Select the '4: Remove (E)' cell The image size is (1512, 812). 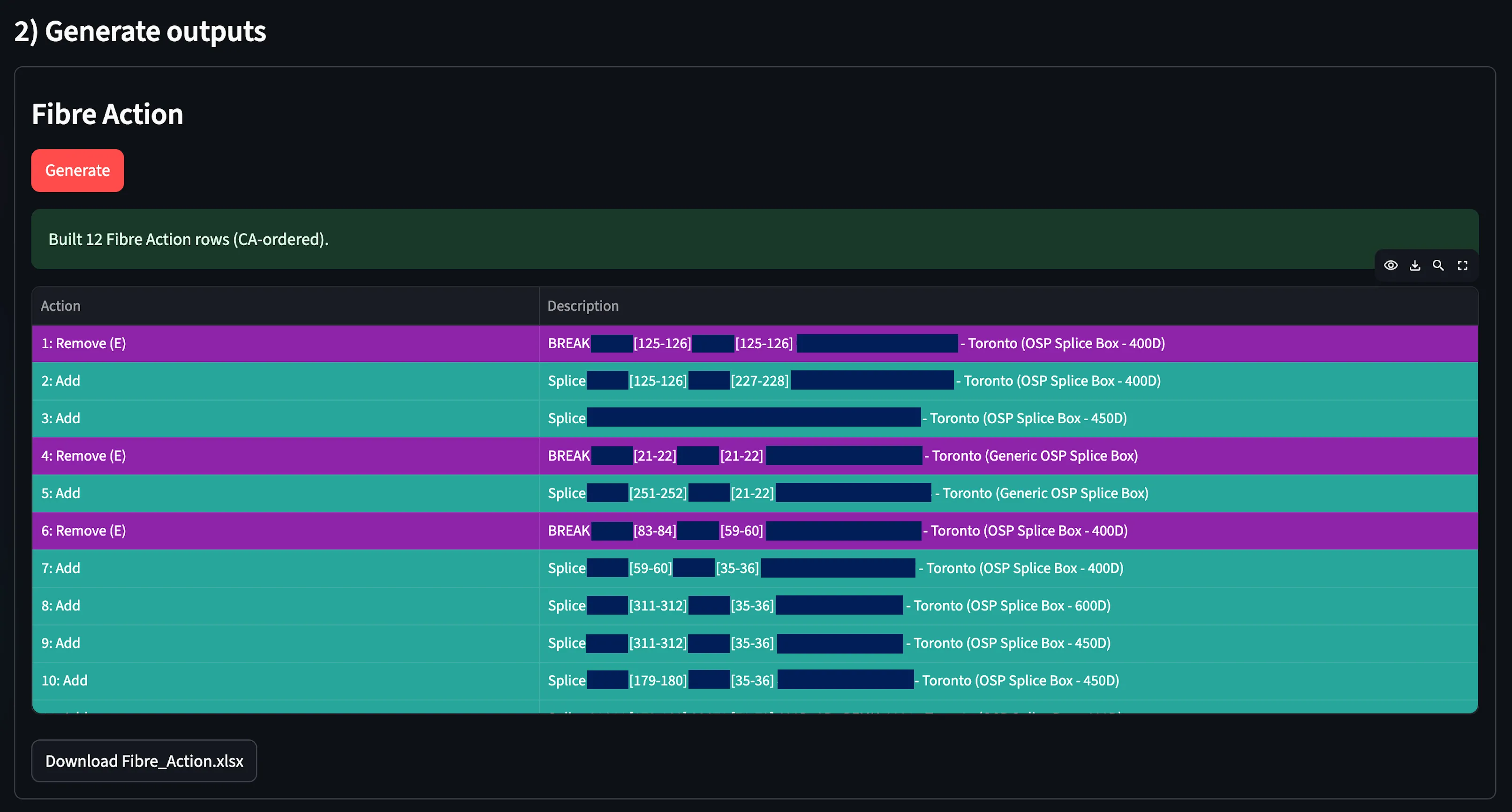pos(83,456)
